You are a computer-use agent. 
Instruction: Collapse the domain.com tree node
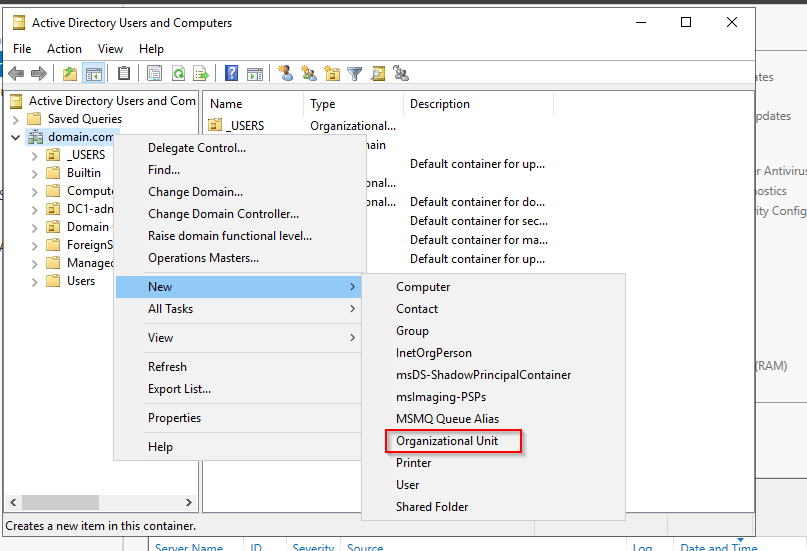point(15,137)
